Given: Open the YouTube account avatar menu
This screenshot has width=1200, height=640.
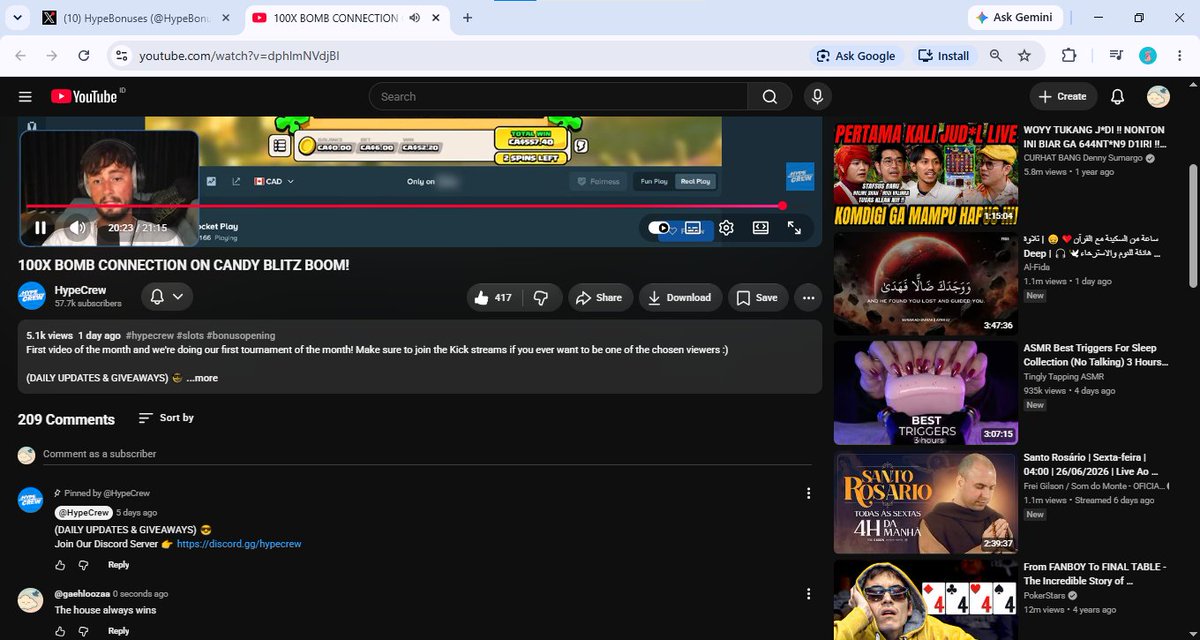Looking at the screenshot, I should coord(1158,96).
